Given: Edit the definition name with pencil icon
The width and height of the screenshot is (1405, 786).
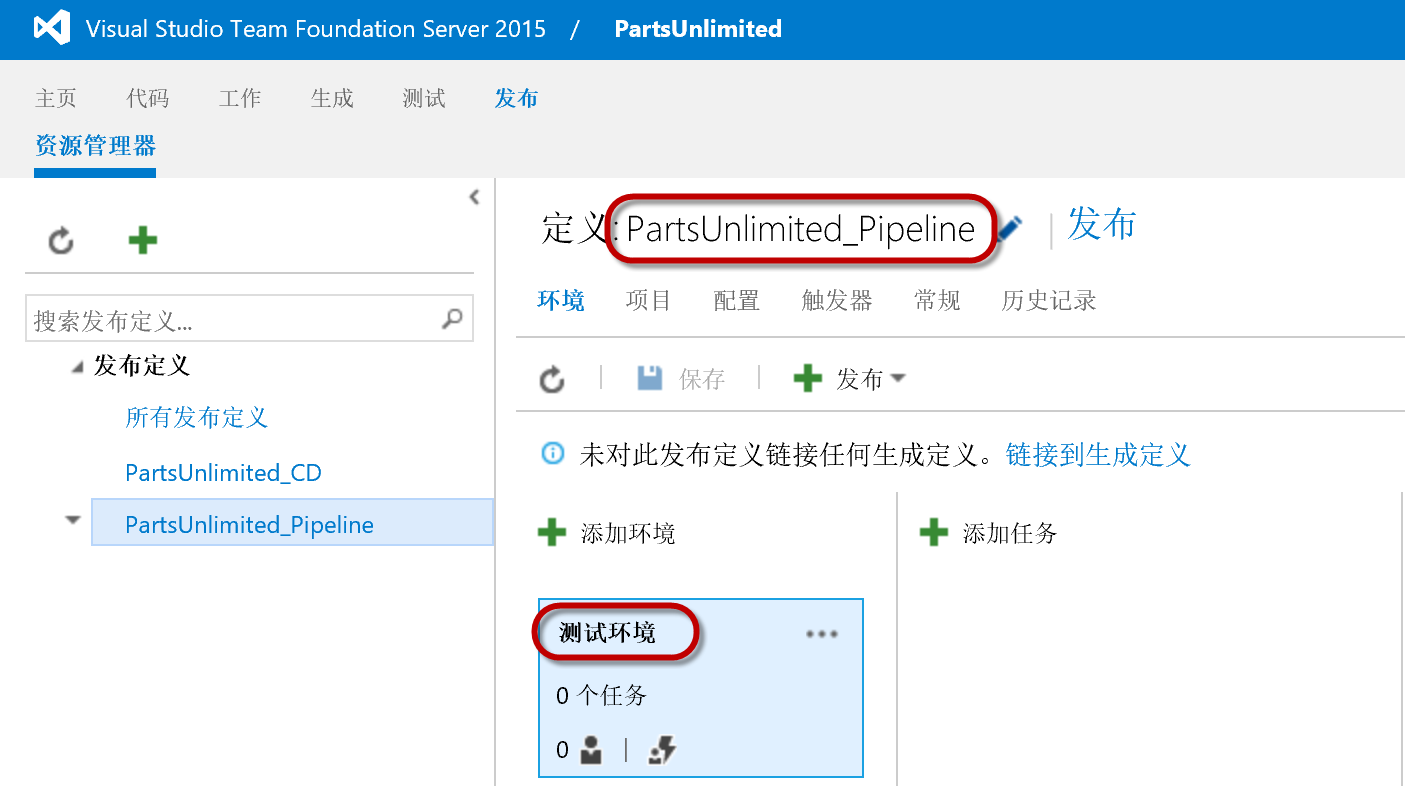Looking at the screenshot, I should [x=1011, y=229].
